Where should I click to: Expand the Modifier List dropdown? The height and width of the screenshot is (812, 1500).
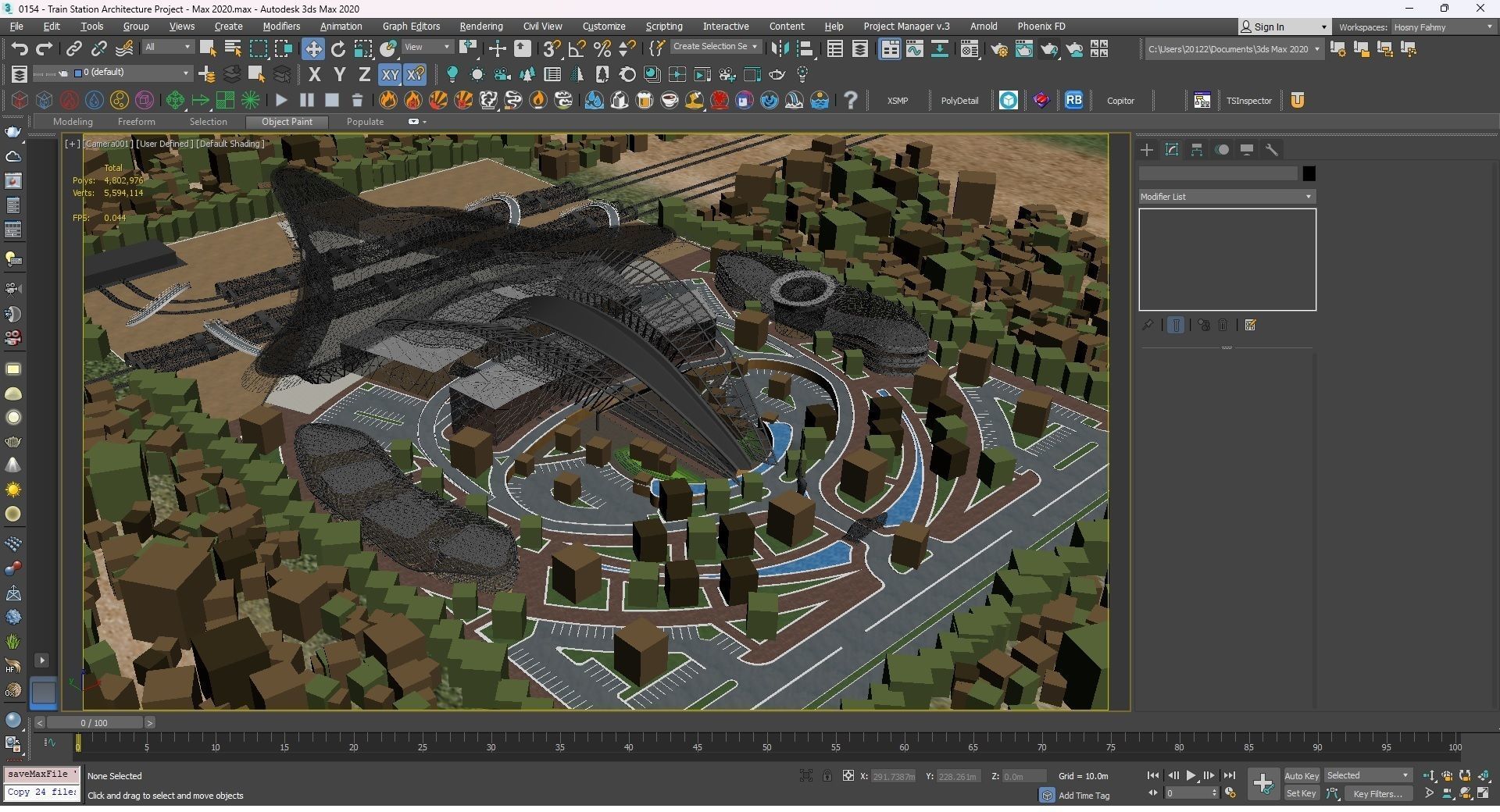[x=1227, y=197]
